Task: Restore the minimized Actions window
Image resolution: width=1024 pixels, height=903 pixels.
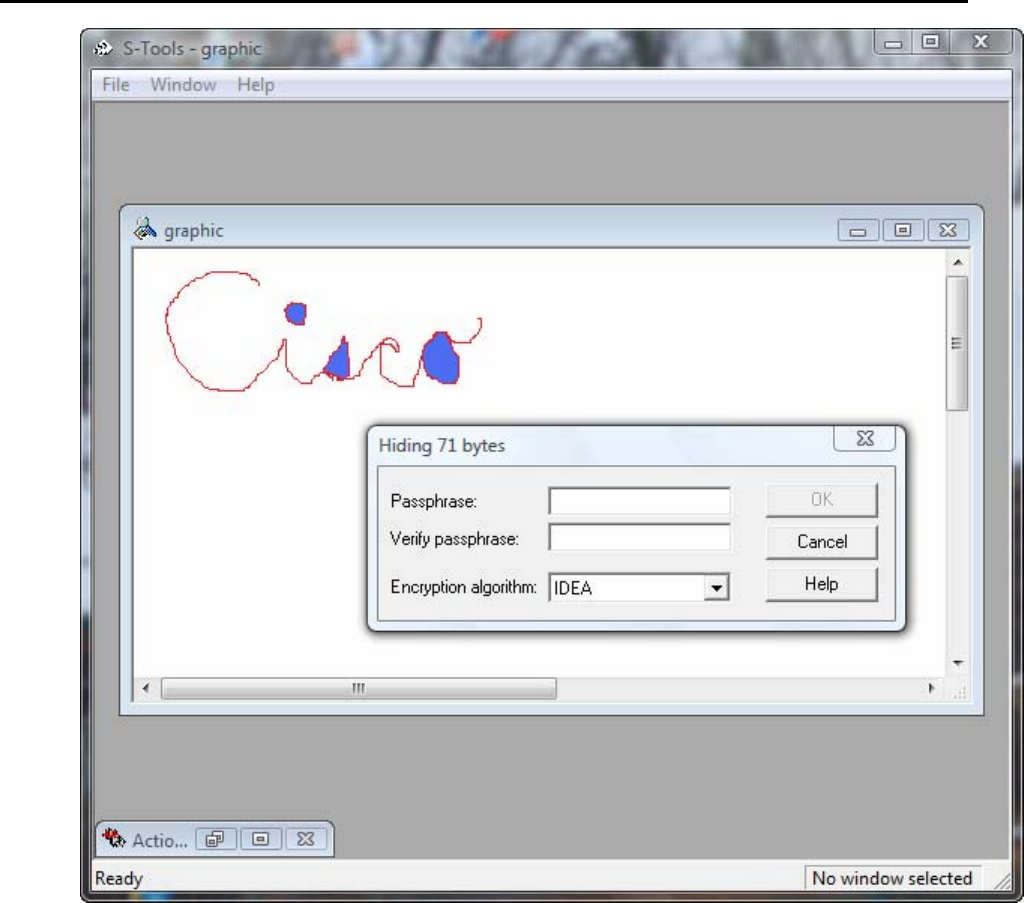Action: pyautogui.click(x=216, y=839)
